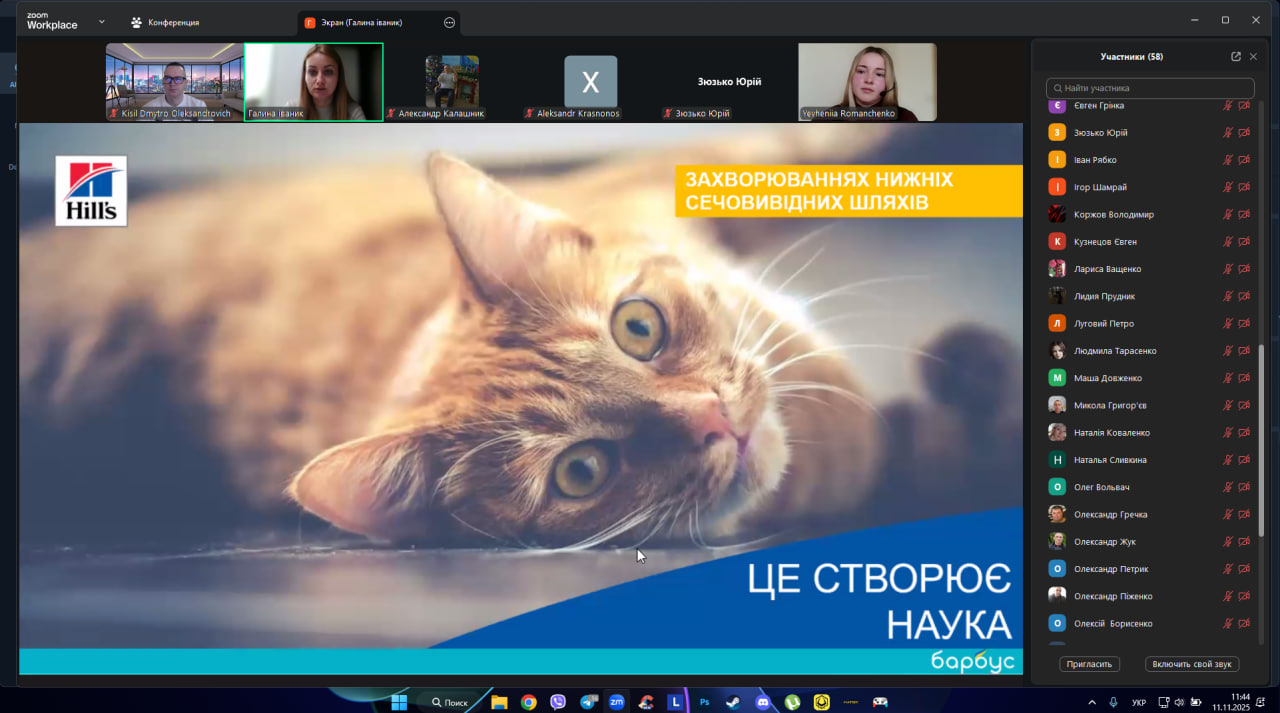Screen dimensions: 1280x713
Task: Open Discord from the taskbar
Action: point(763,702)
